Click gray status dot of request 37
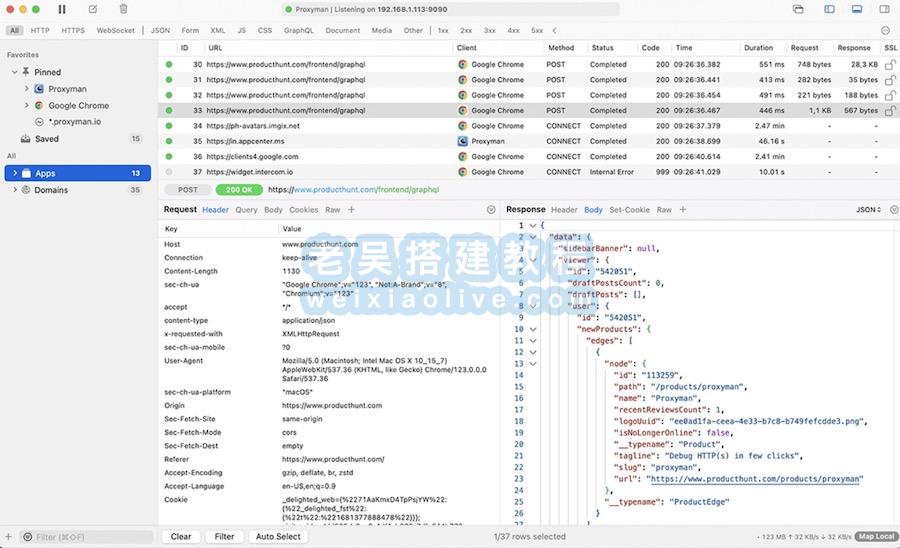The image size is (900, 548). click(169, 172)
